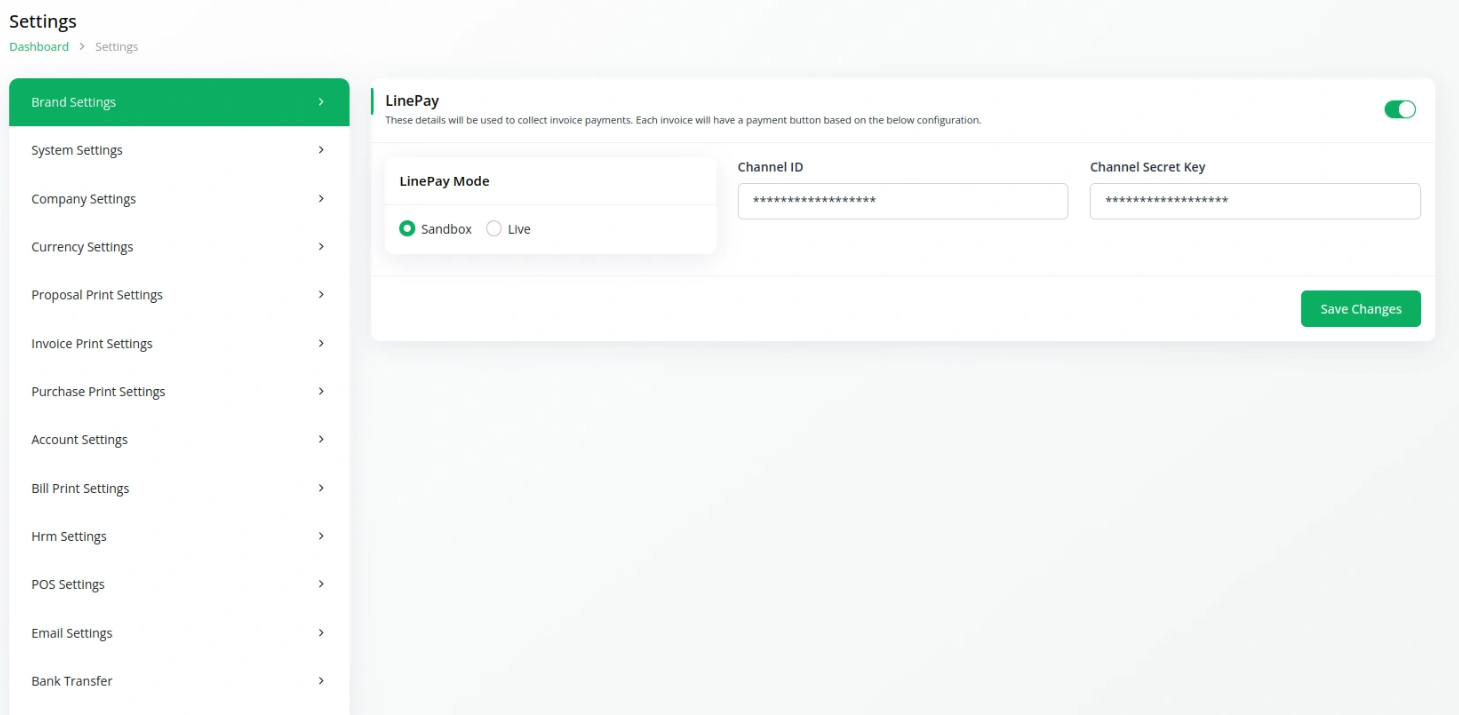Screen dimensions: 1459x715
Task: Open Currency Settings menu item
Action: pos(179,247)
